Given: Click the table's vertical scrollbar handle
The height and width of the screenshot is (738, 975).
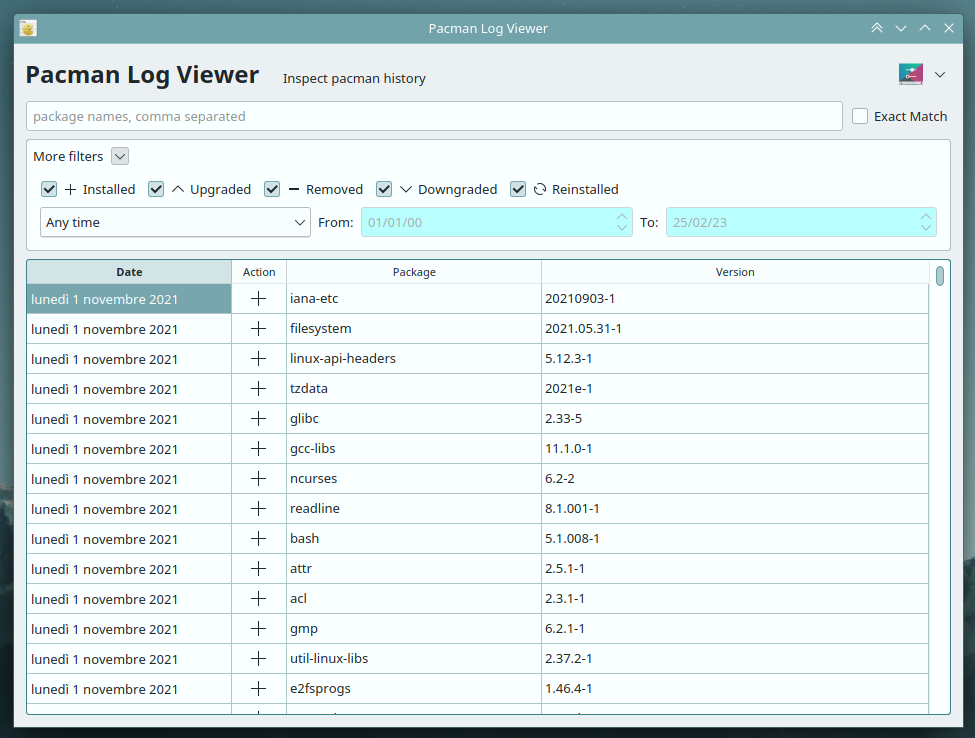Looking at the screenshot, I should click(940, 275).
